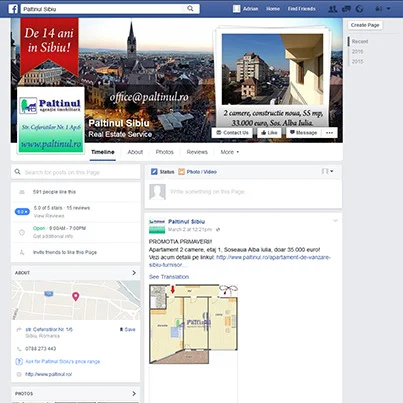Click the March 2 at 12:21pm timestamp

(x=190, y=230)
